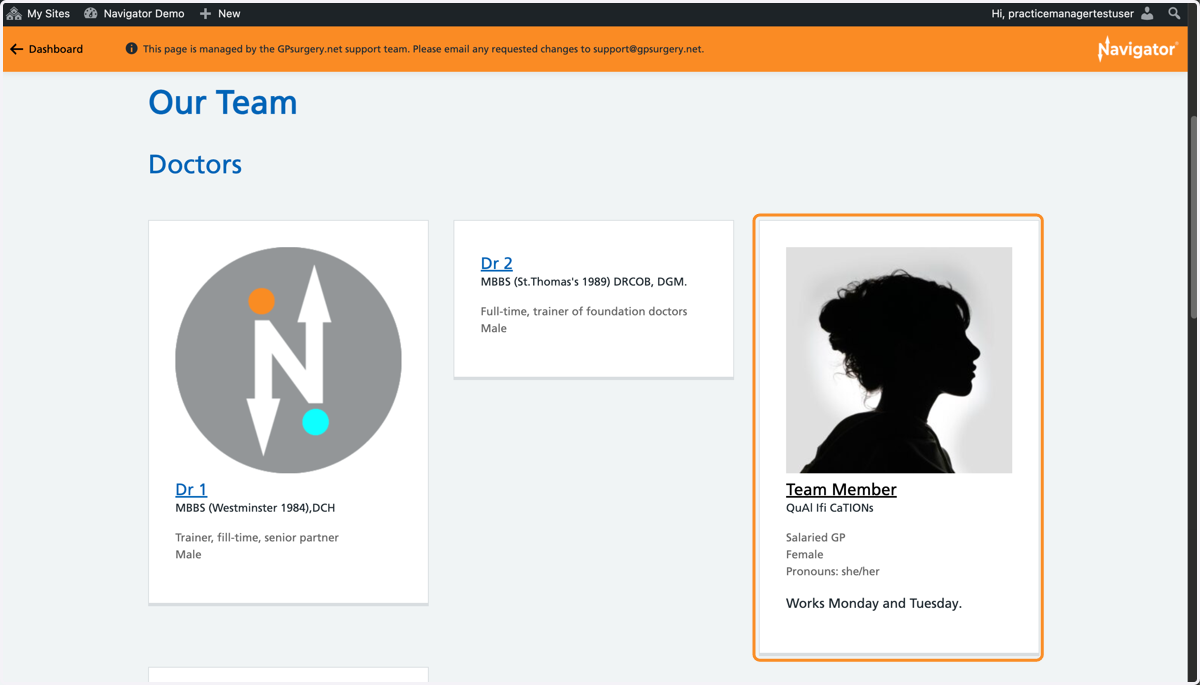
Task: Click "Trainer, fill-time, senior partner" text
Action: 257,538
